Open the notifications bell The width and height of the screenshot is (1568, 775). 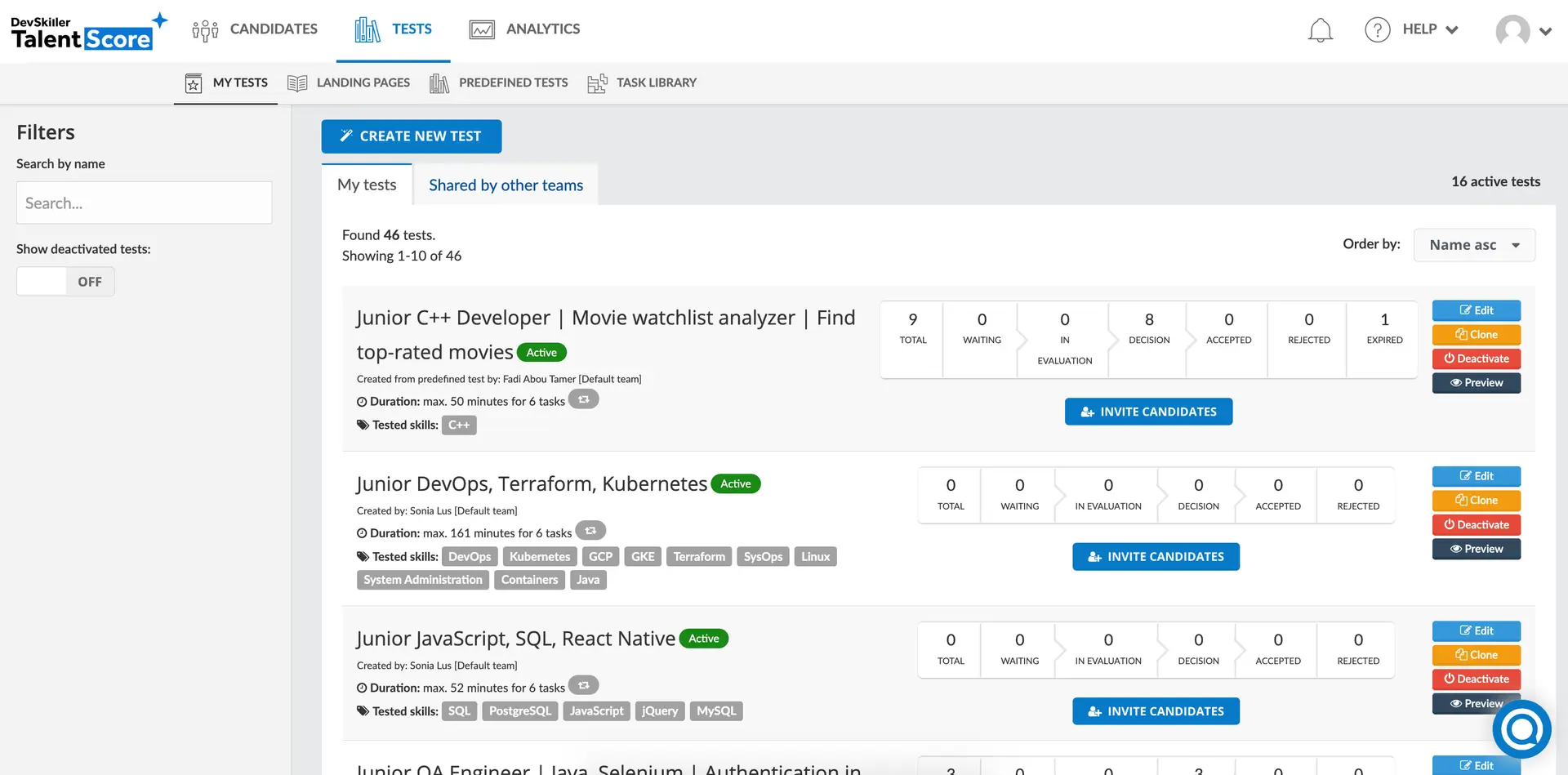coord(1320,30)
